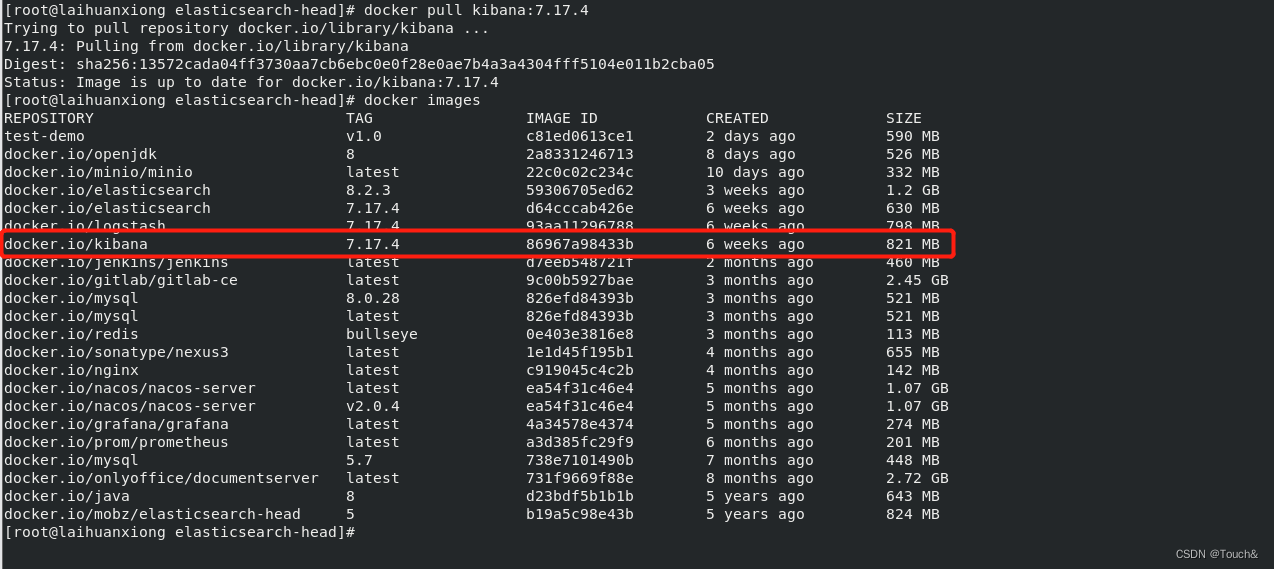The width and height of the screenshot is (1274, 569).
Task: Click the 'docker pull kibana:7.17.4' command text
Action: pos(476,10)
